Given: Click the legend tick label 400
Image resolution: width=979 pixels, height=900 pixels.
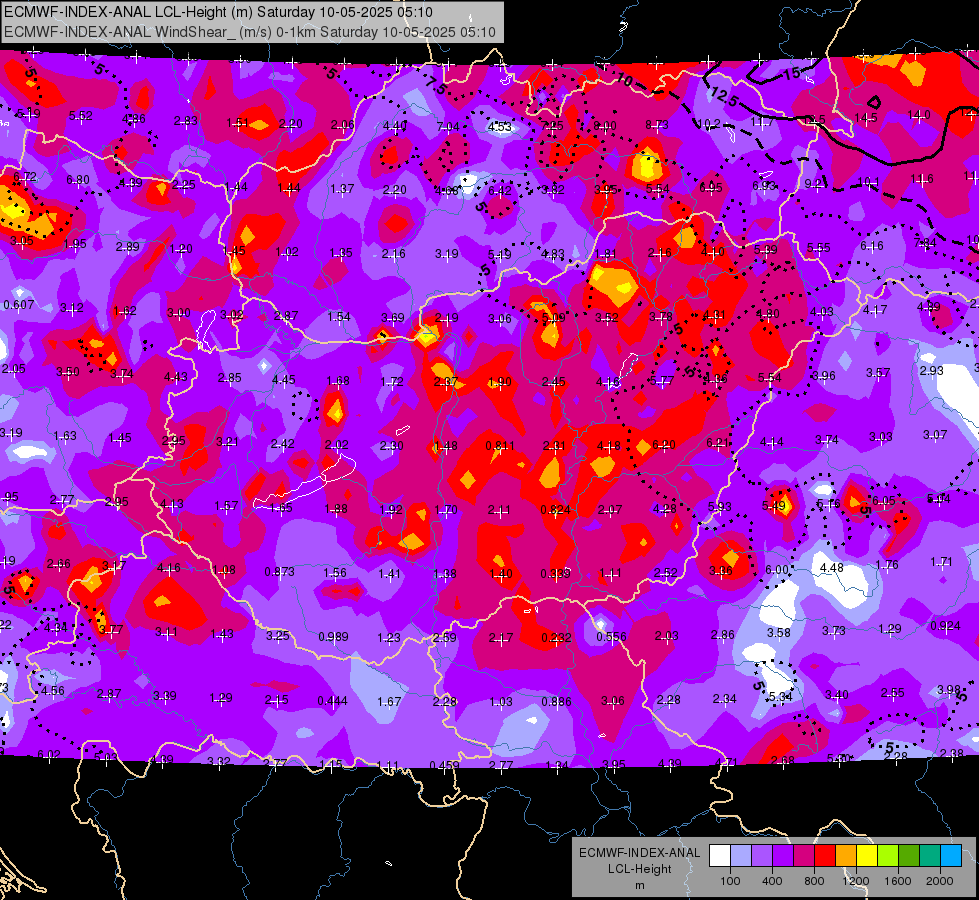Looking at the screenshot, I should pyautogui.click(x=772, y=881).
